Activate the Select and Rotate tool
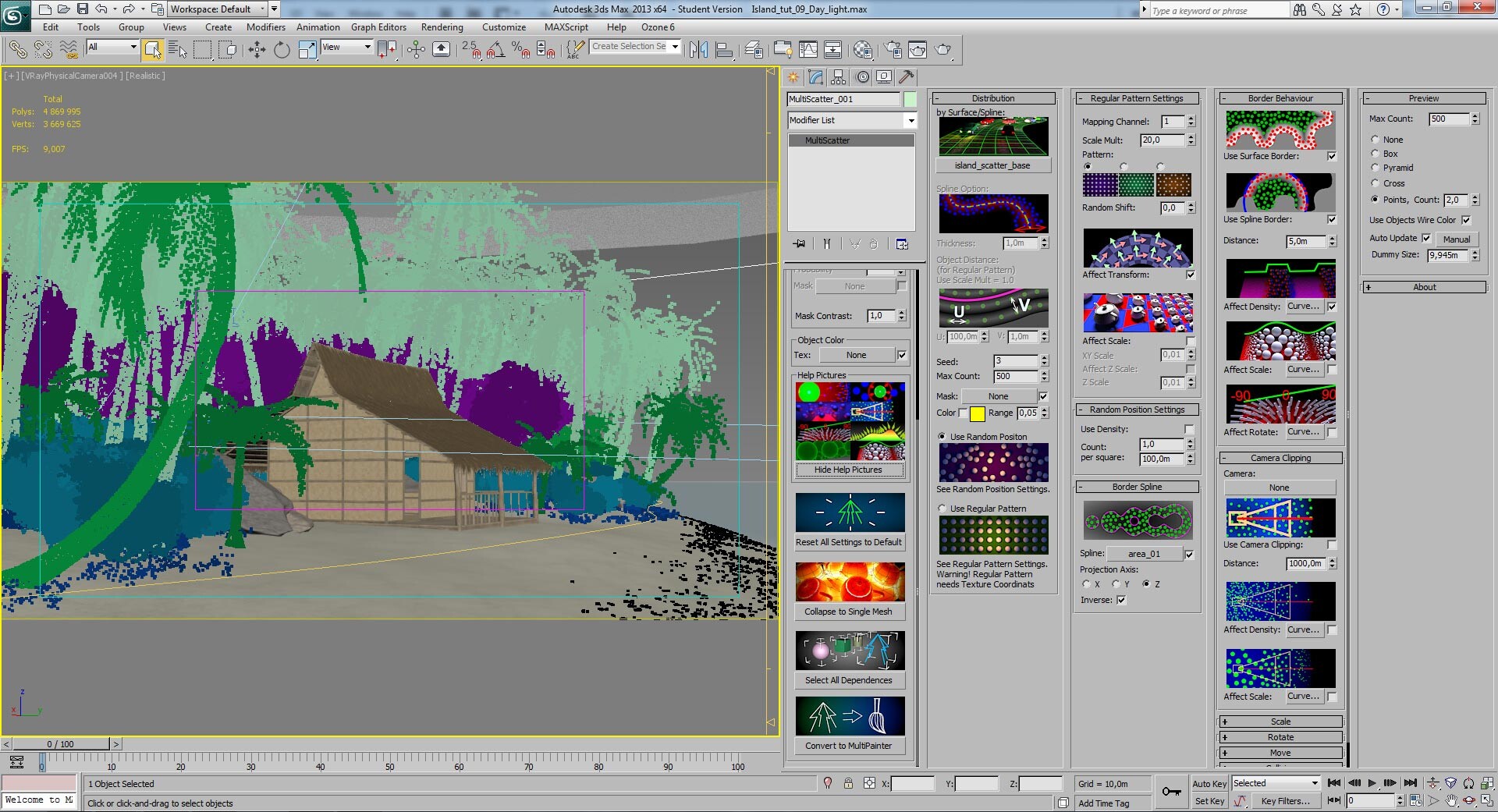Image resolution: width=1498 pixels, height=812 pixels. tap(282, 50)
